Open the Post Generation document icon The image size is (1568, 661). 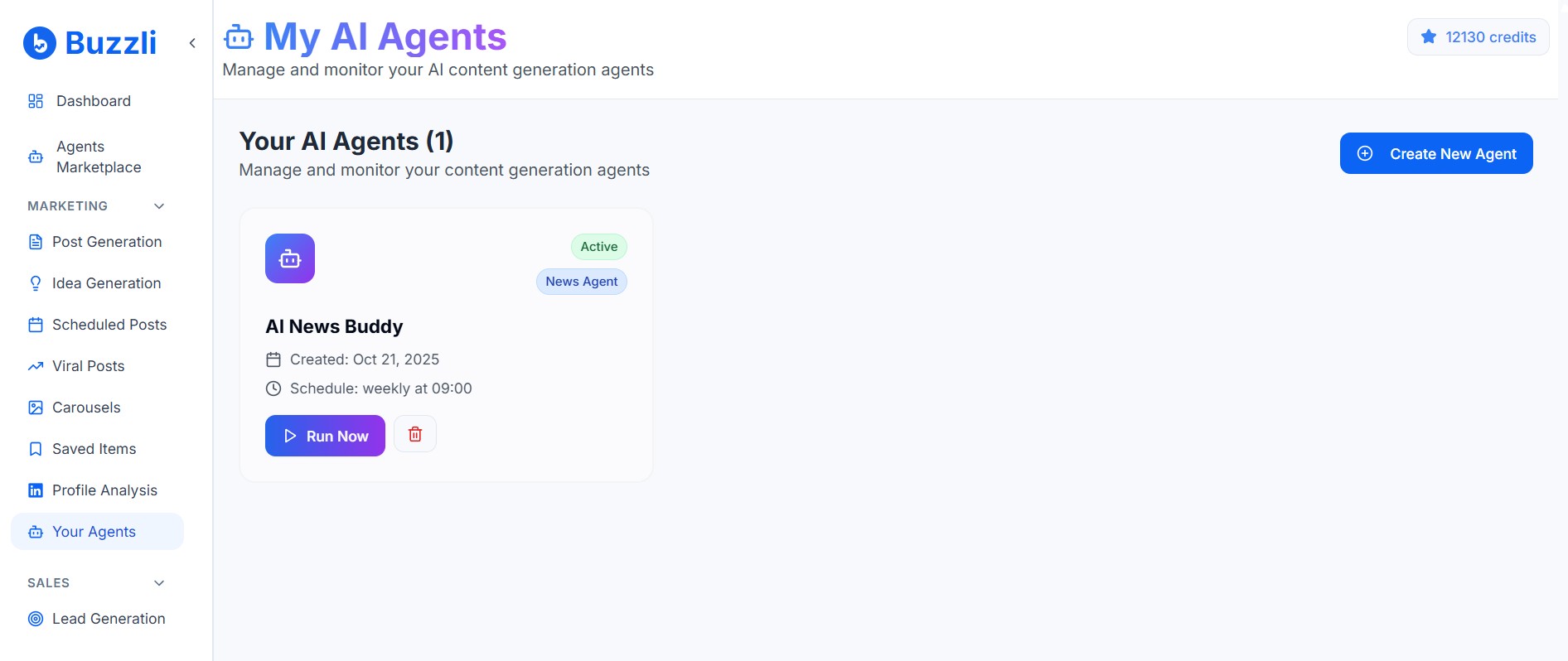tap(35, 241)
